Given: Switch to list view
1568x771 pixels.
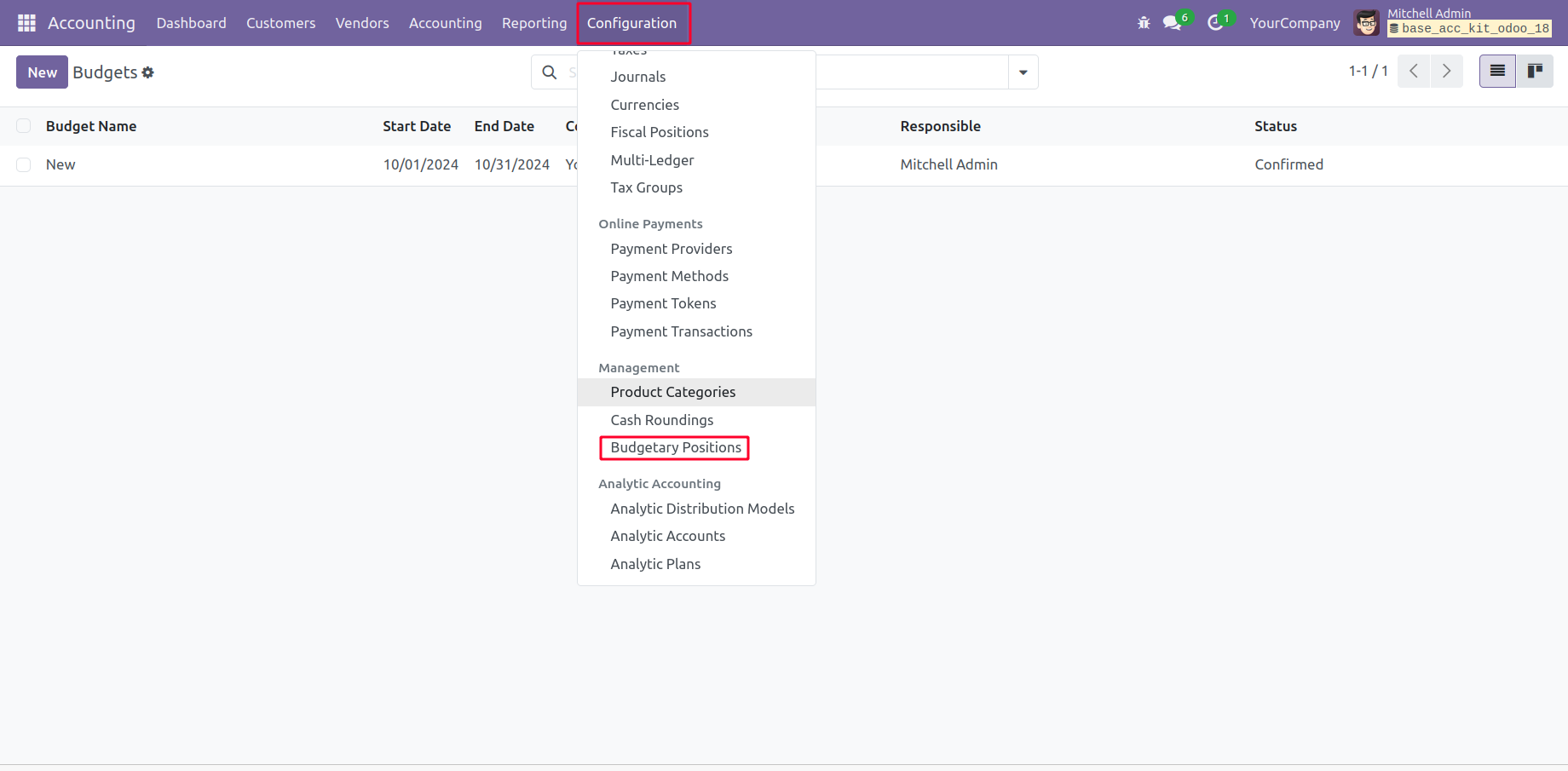Looking at the screenshot, I should point(1497,72).
